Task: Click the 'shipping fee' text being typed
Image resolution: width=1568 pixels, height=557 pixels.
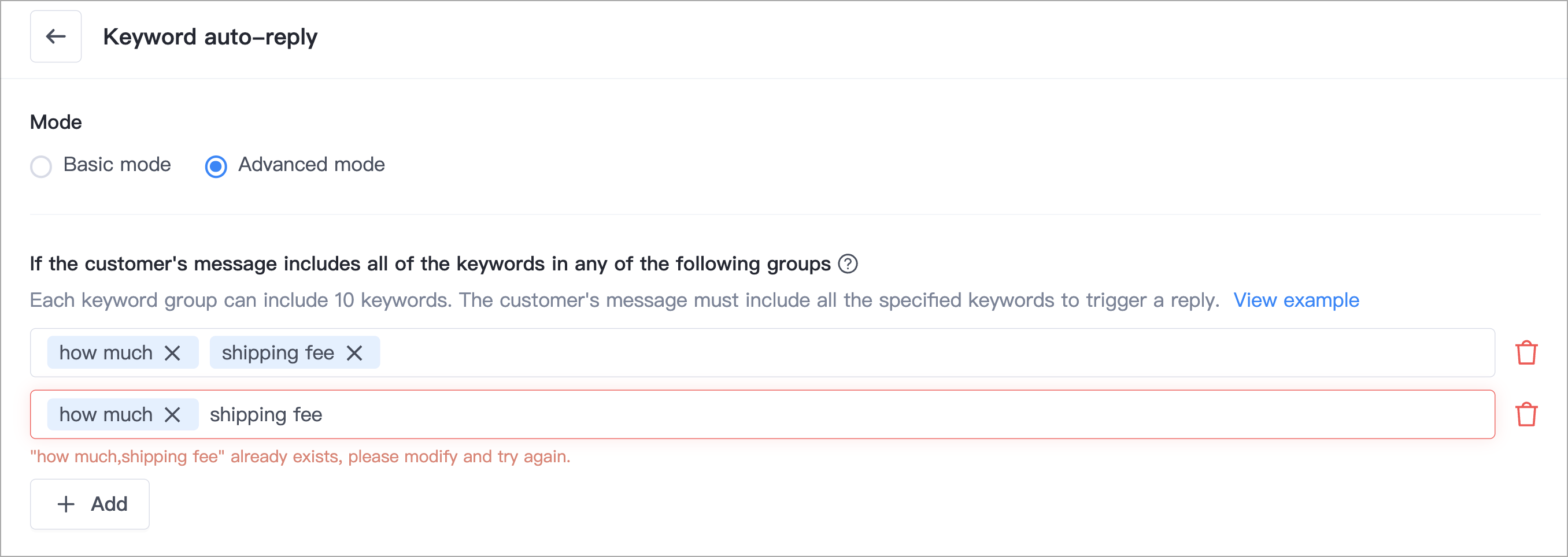Action: (x=266, y=415)
